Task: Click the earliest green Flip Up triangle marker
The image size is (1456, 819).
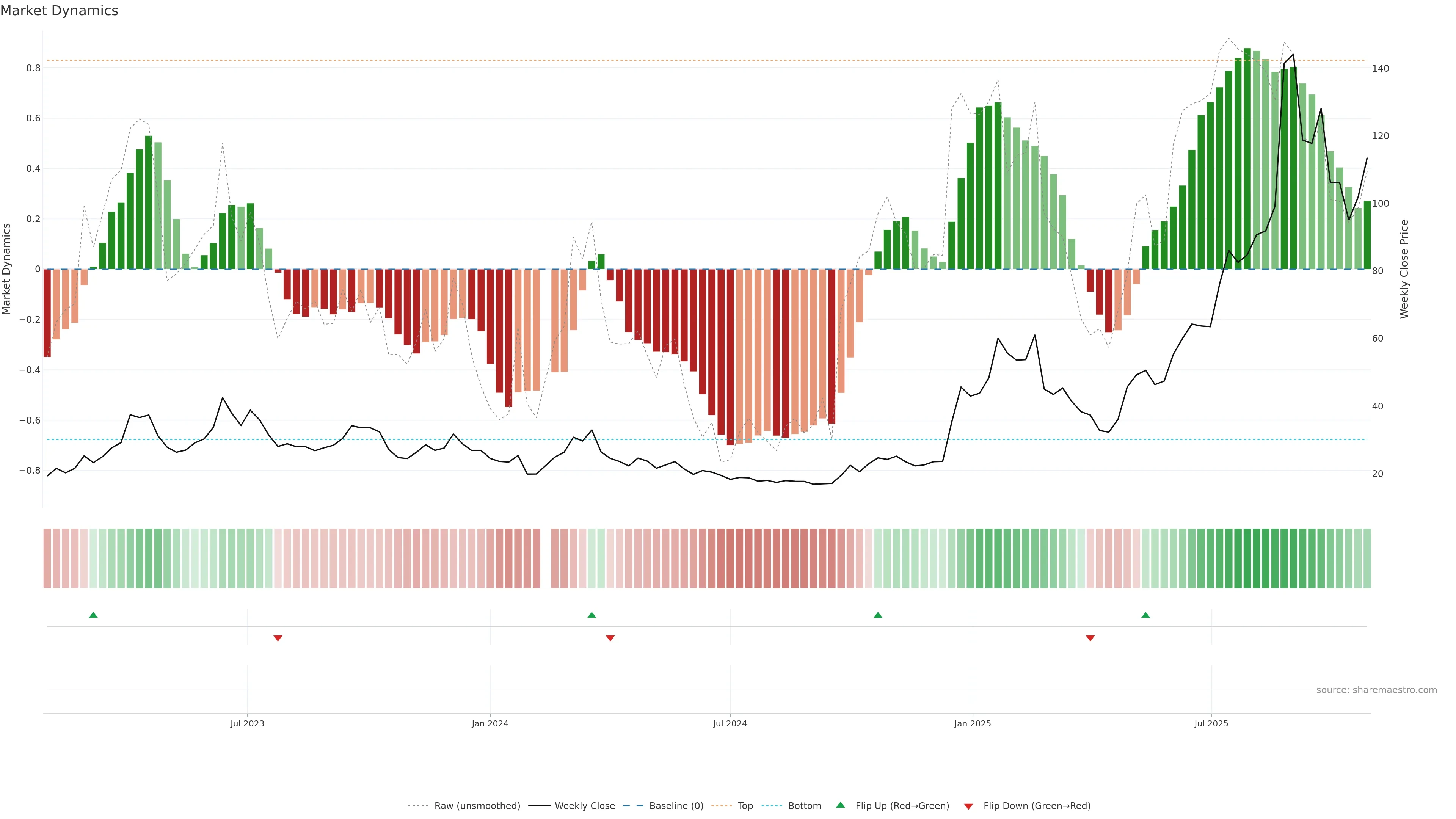Action: [x=93, y=615]
